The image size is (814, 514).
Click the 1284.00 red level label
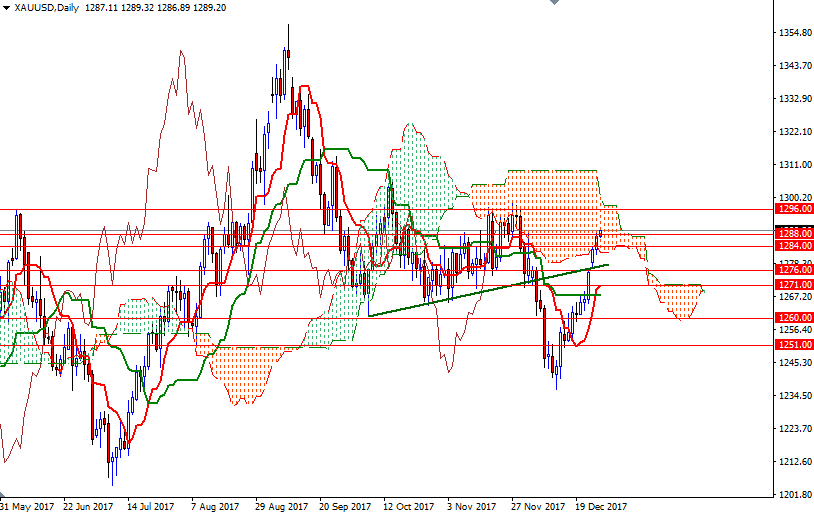pyautogui.click(x=794, y=245)
